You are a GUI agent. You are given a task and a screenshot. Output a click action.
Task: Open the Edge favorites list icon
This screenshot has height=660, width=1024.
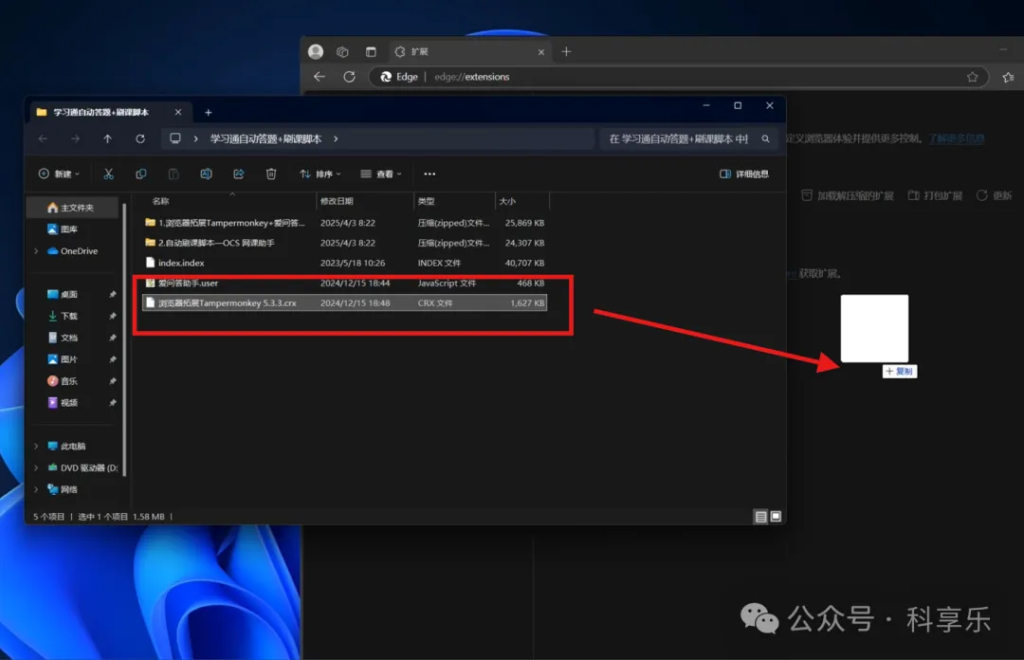click(x=1008, y=77)
